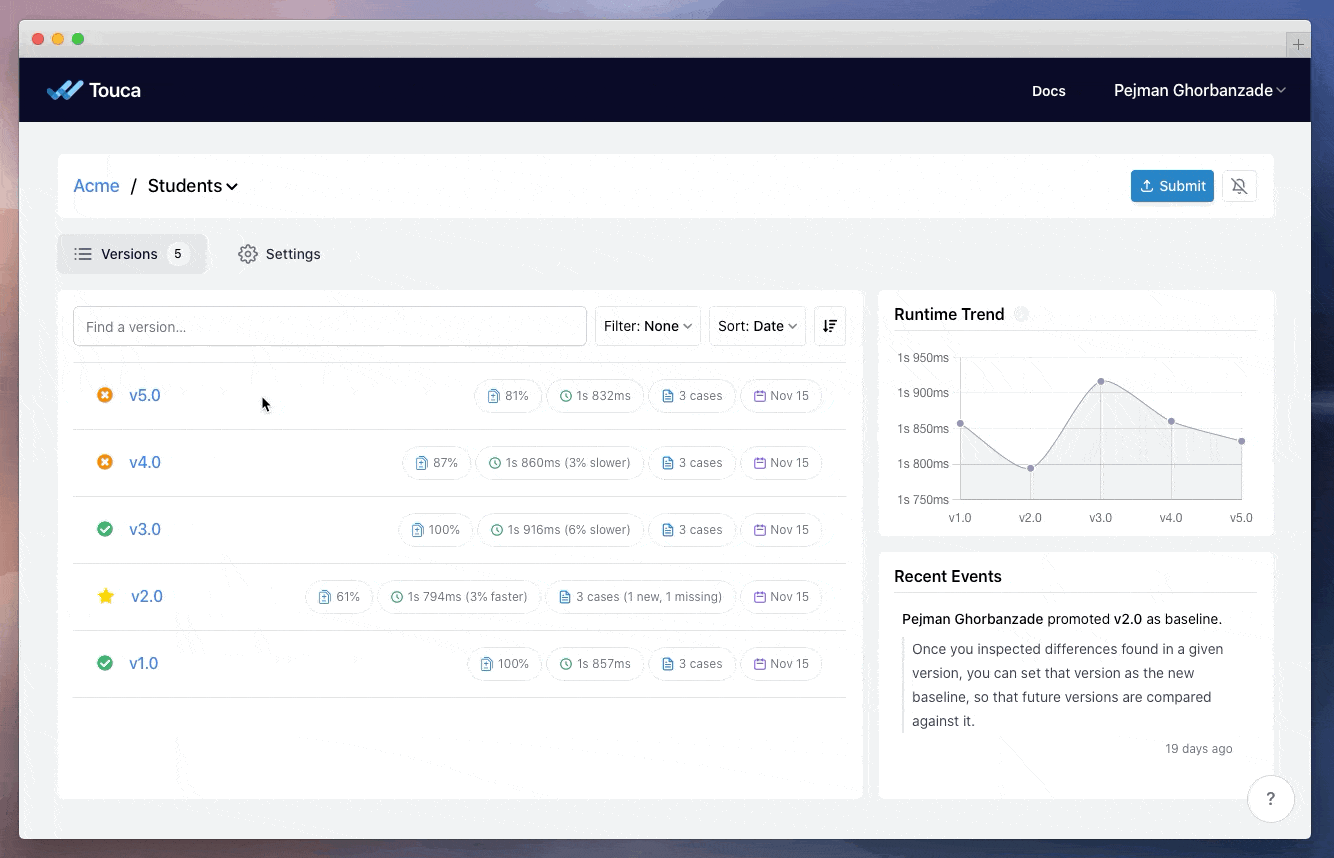Screen dimensions: 1334x858
Task: Click the v4.0 data point on the chart
Action: pos(1171,421)
